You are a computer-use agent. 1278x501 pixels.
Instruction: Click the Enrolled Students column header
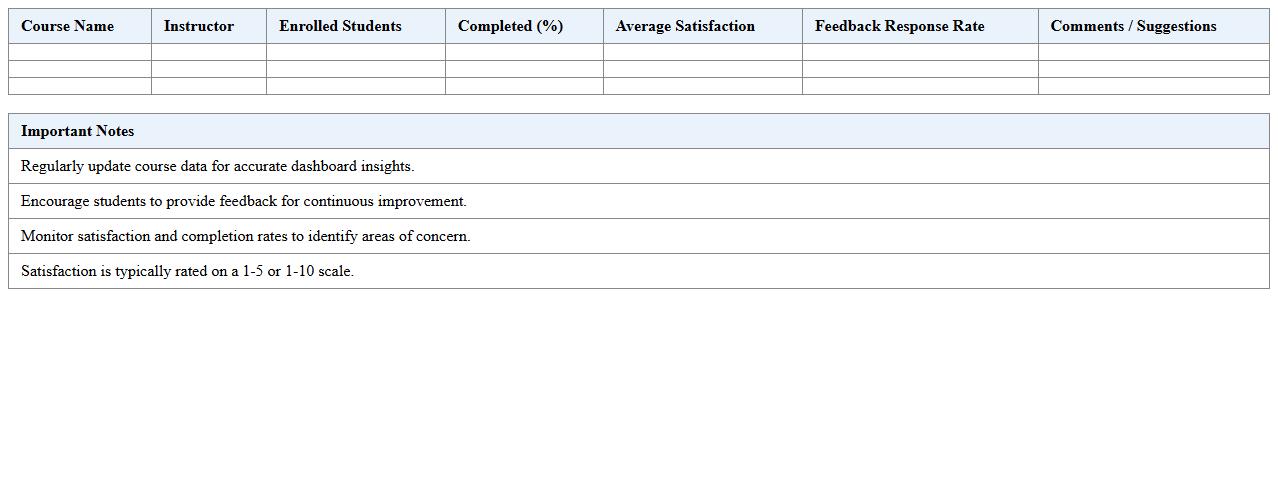[340, 26]
